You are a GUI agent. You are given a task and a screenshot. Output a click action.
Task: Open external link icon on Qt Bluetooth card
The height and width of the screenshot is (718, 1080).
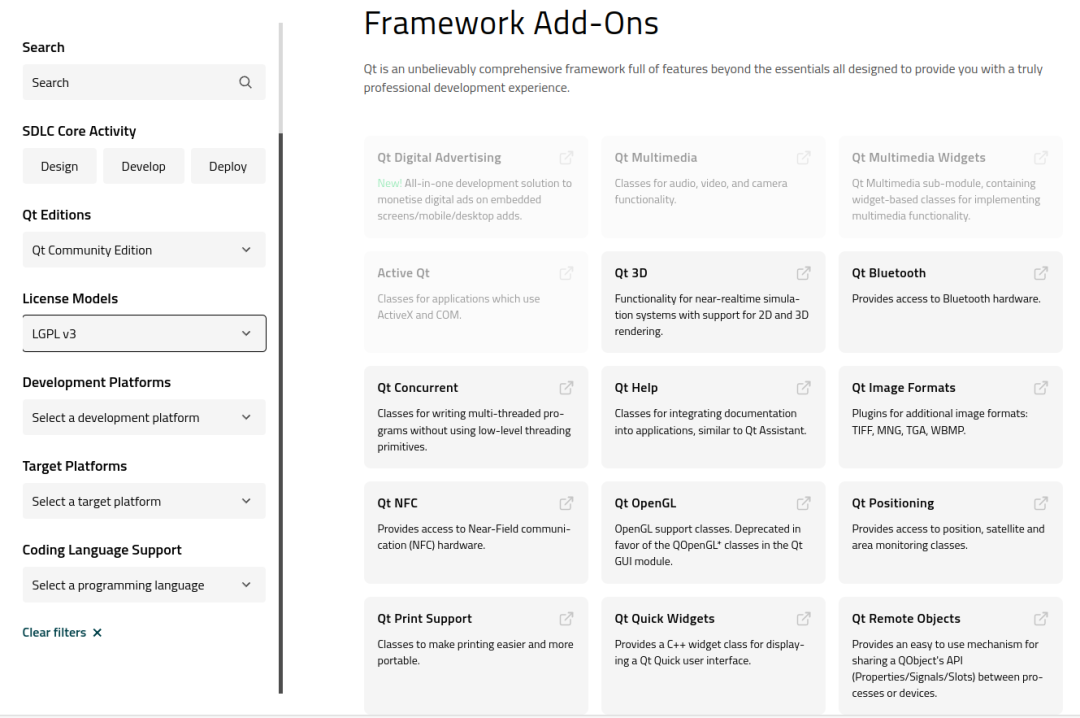point(1041,274)
